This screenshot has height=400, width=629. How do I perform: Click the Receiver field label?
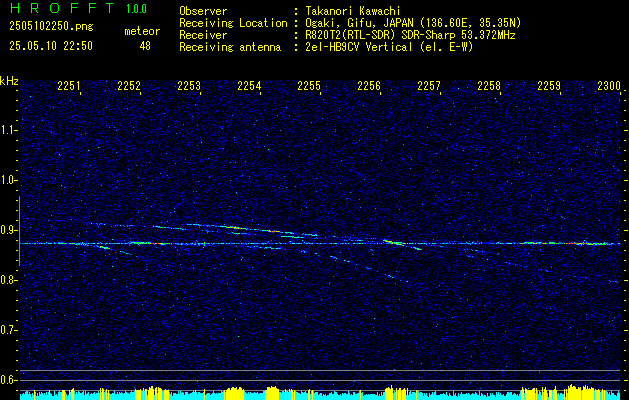tap(203, 35)
